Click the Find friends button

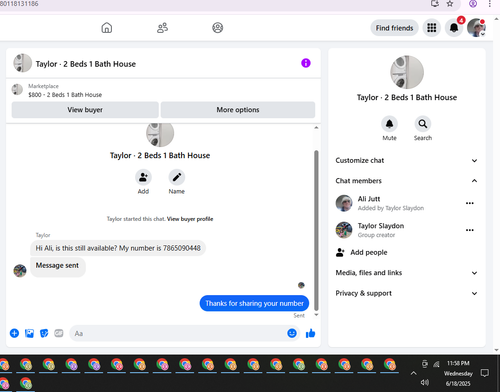[394, 28]
